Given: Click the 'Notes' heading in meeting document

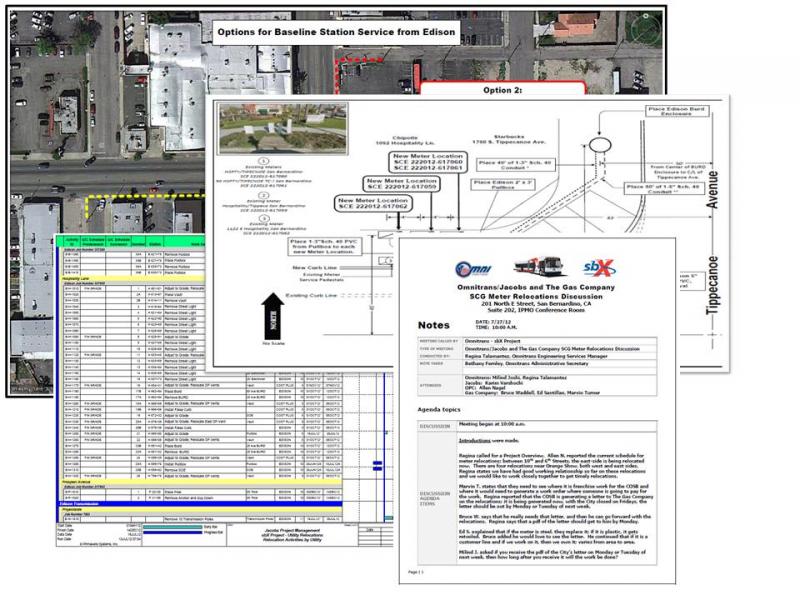Looking at the screenshot, I should pos(434,325).
